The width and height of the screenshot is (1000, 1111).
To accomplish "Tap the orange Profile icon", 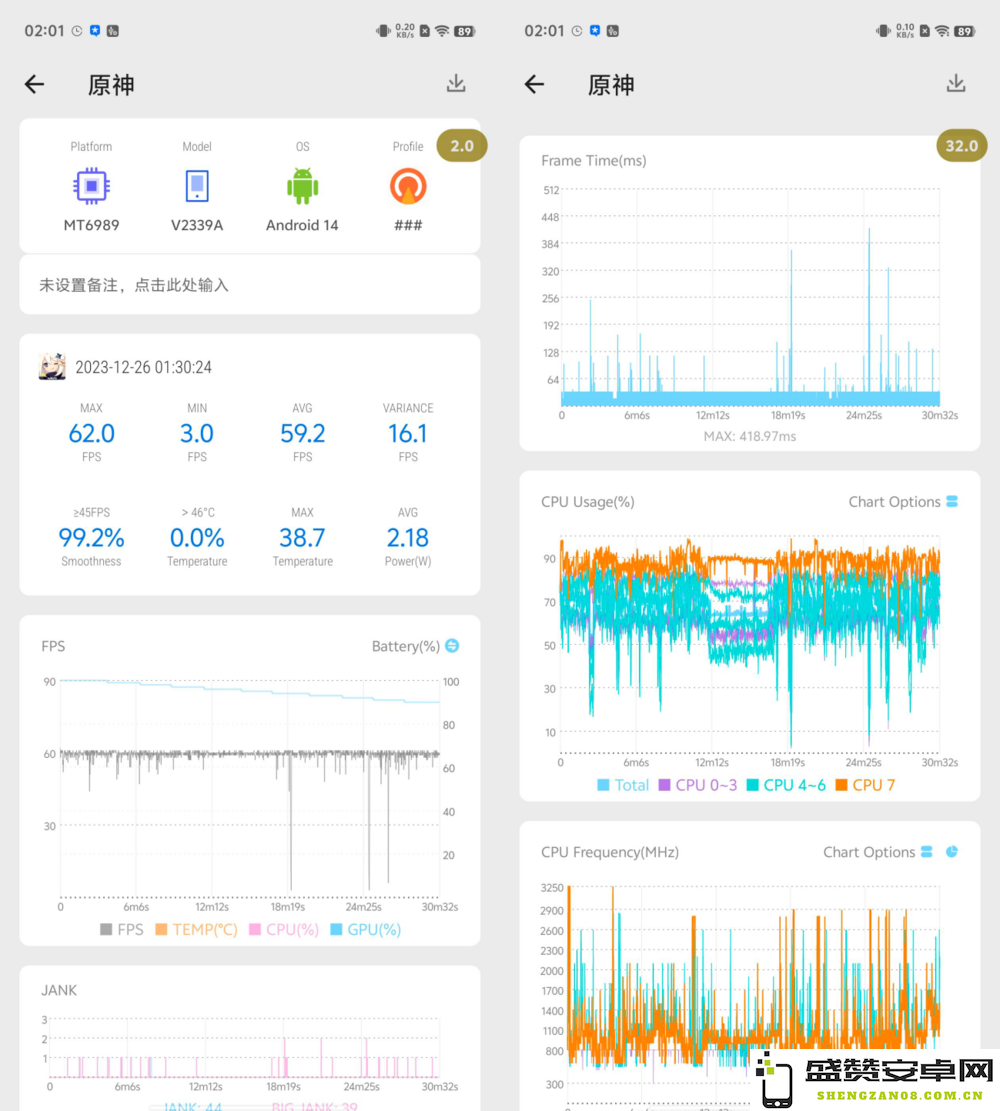I will click(x=408, y=186).
